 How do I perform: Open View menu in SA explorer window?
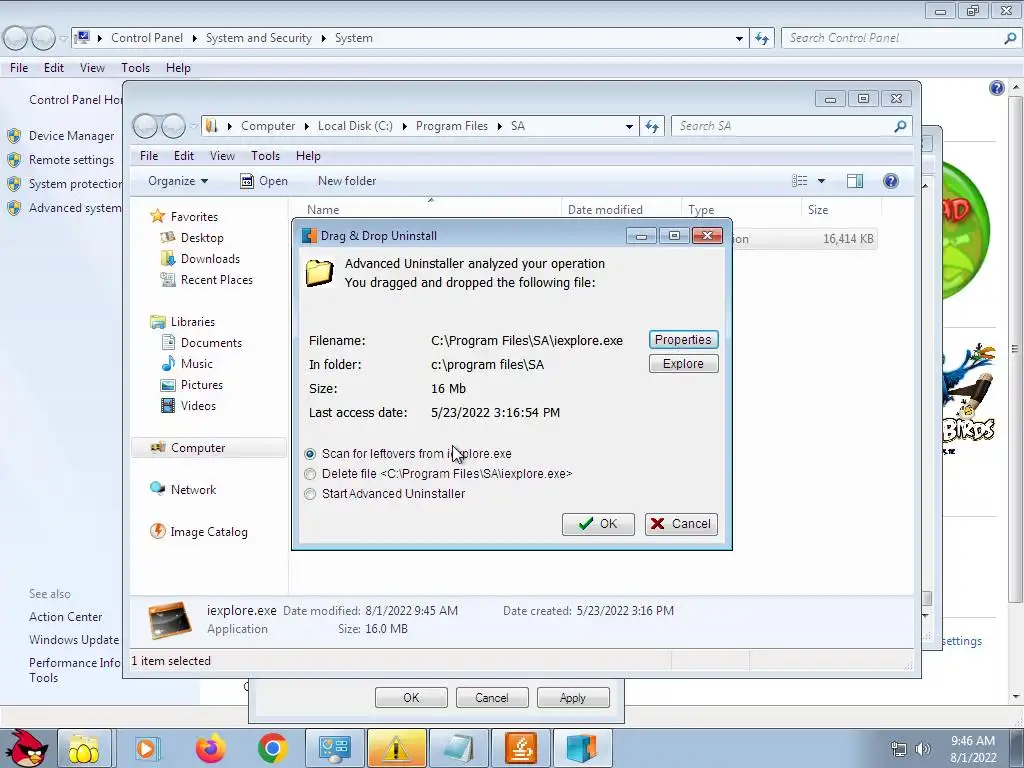pos(222,155)
